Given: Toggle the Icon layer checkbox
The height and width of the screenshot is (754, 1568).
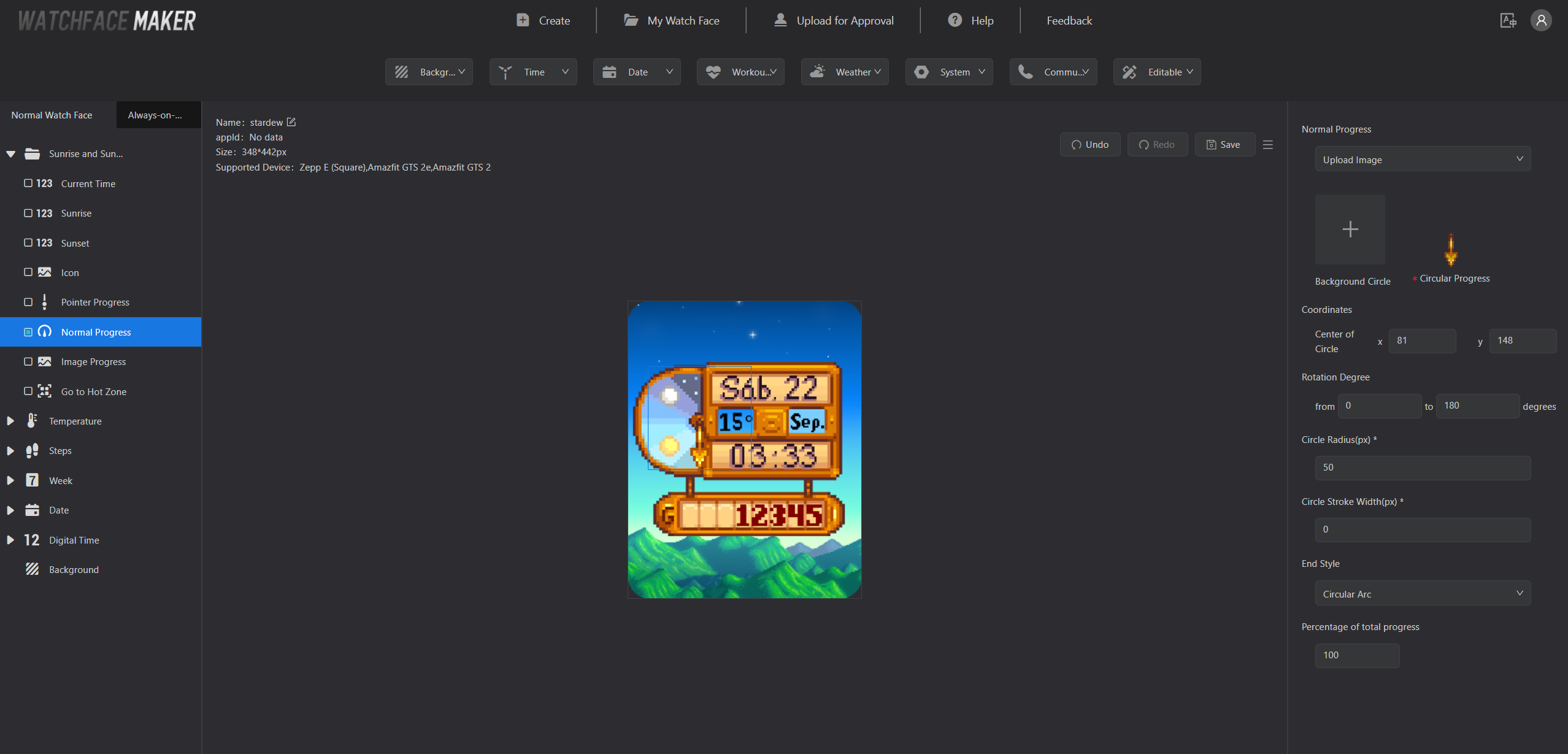Looking at the screenshot, I should [x=28, y=272].
